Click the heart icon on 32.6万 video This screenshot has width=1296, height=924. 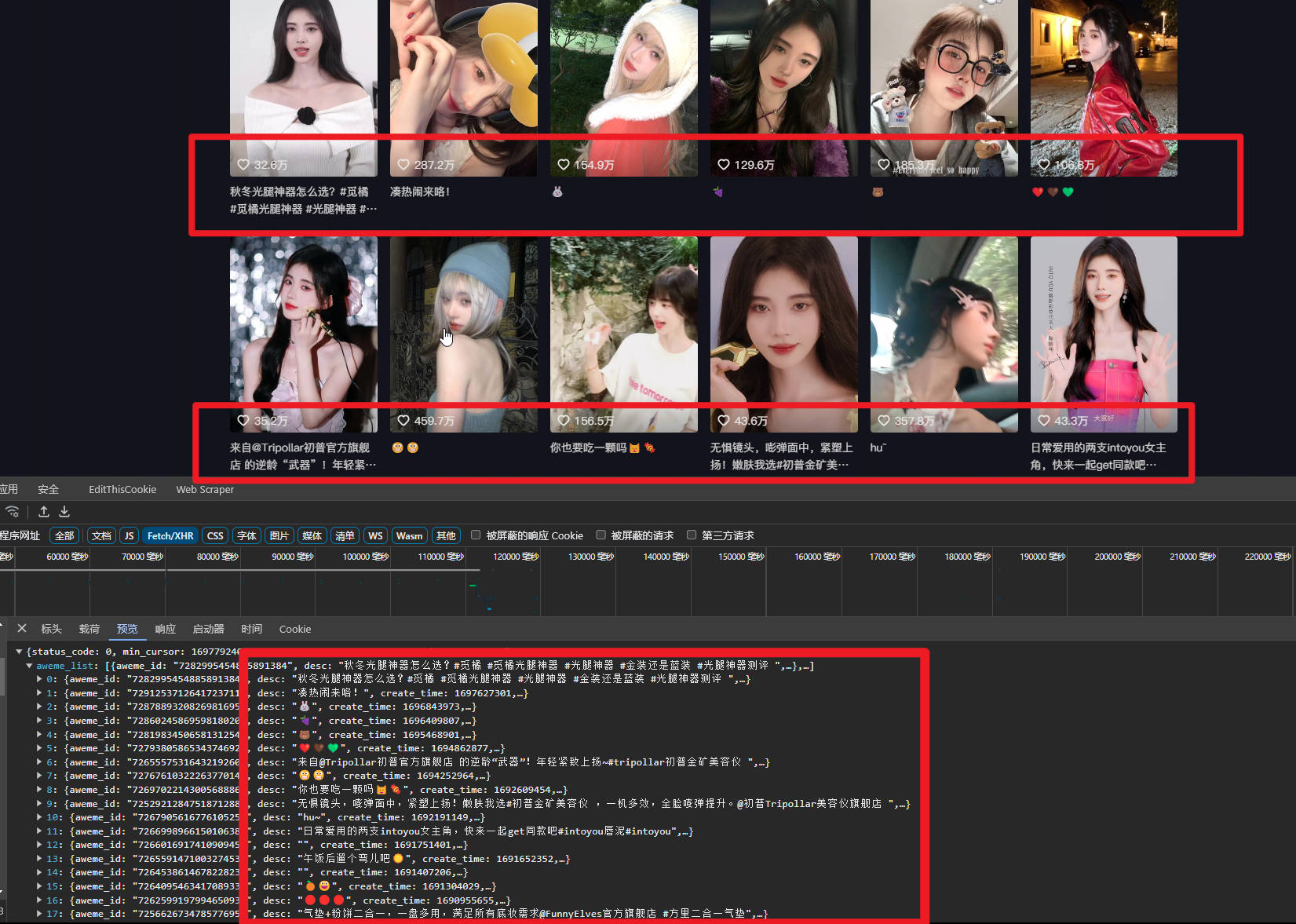(243, 165)
